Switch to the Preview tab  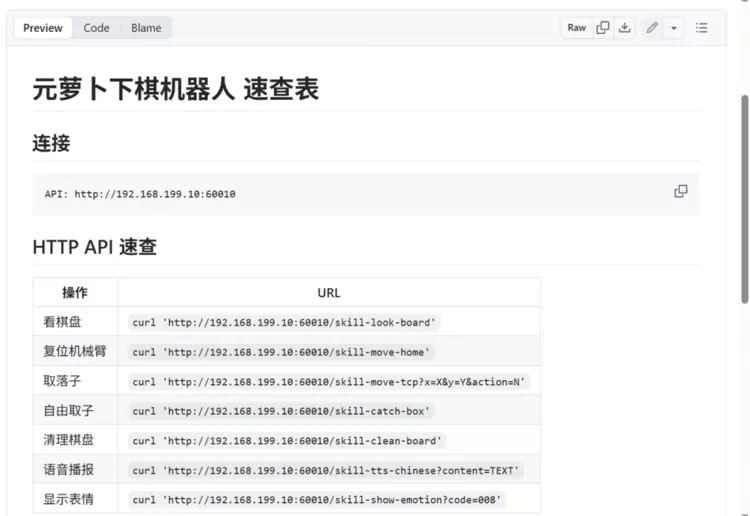click(43, 28)
